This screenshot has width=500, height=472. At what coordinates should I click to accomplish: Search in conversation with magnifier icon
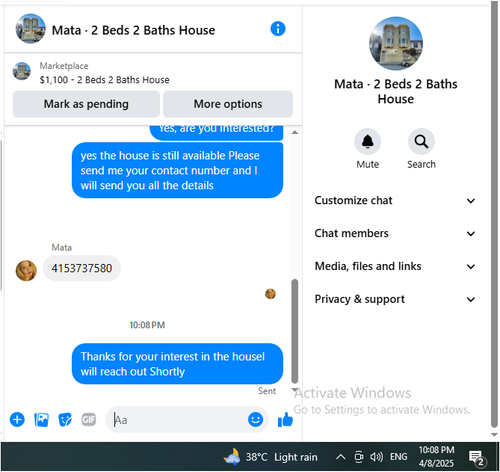(421, 142)
